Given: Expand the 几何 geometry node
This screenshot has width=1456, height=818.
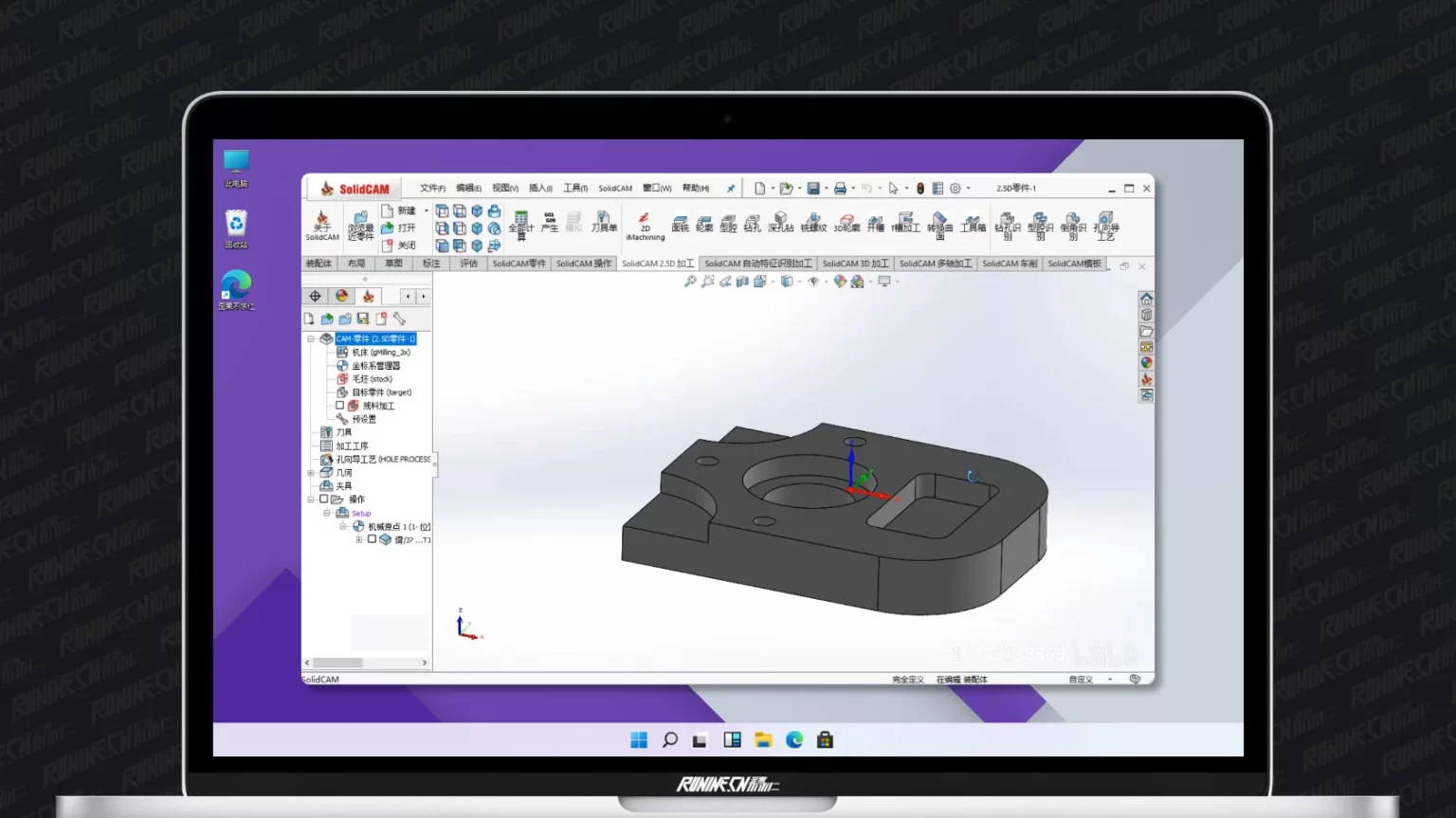Looking at the screenshot, I should (310, 472).
